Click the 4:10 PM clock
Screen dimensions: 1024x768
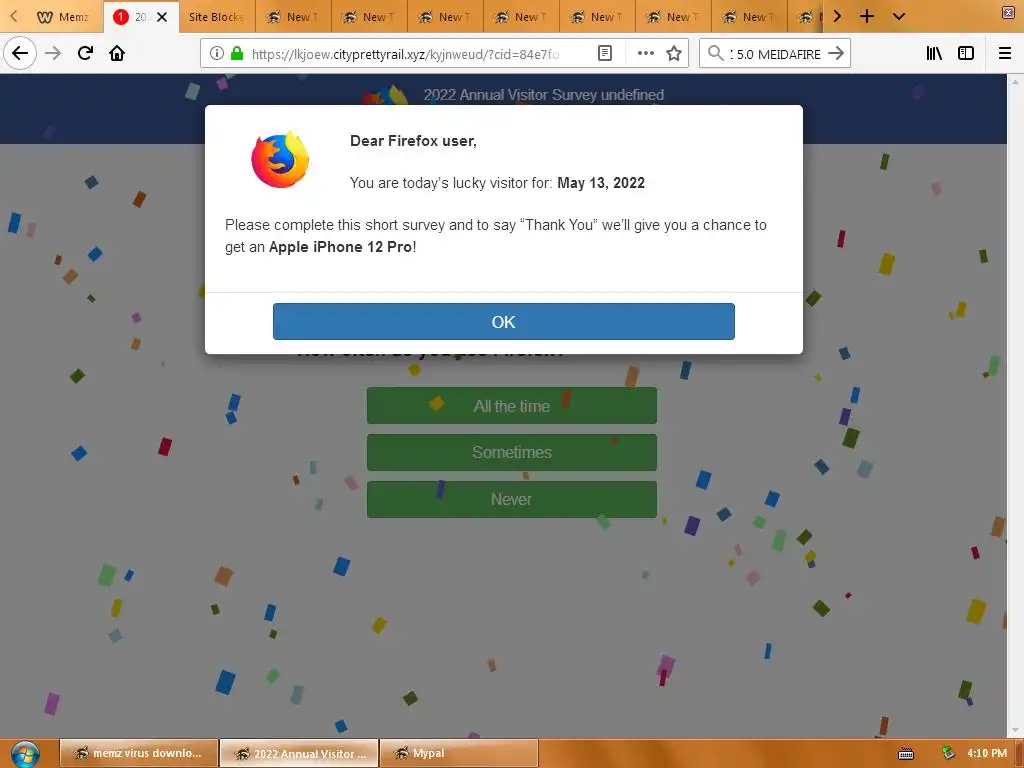pyautogui.click(x=987, y=753)
